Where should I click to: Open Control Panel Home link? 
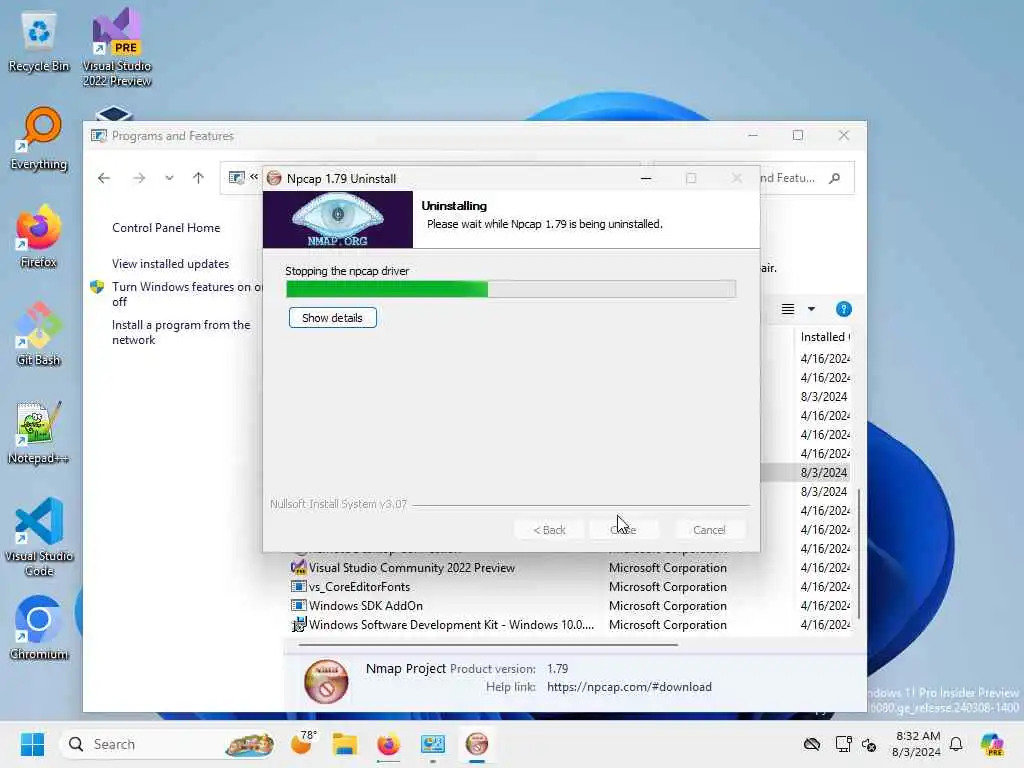point(166,228)
